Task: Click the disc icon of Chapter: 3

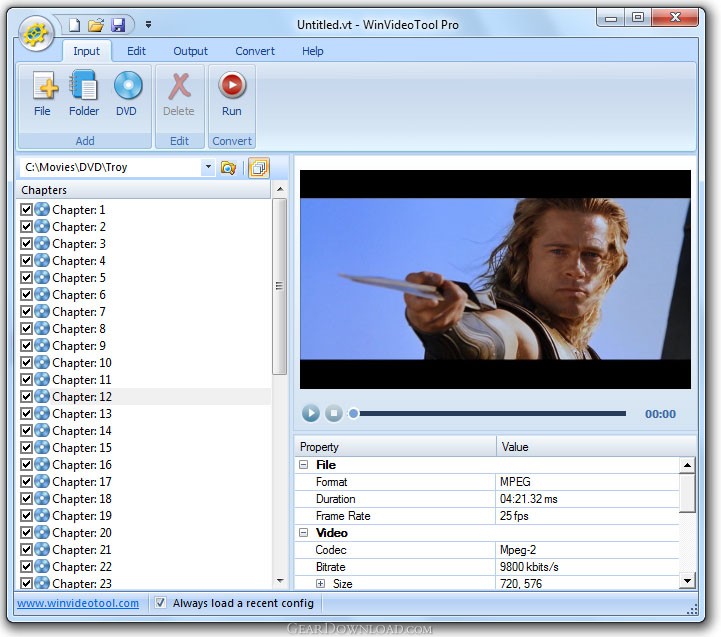Action: [42, 243]
